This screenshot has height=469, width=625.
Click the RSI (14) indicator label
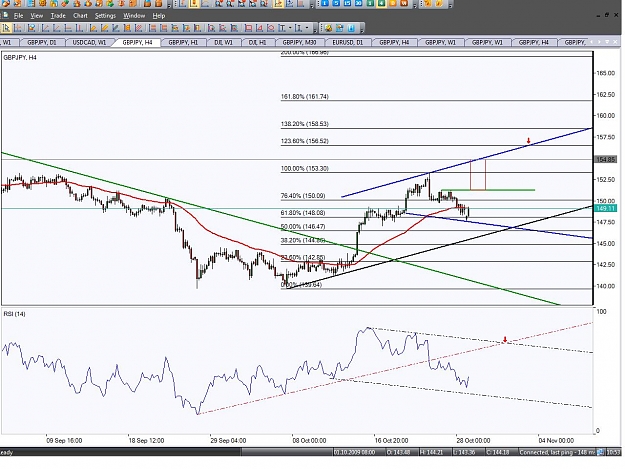pos(14,314)
